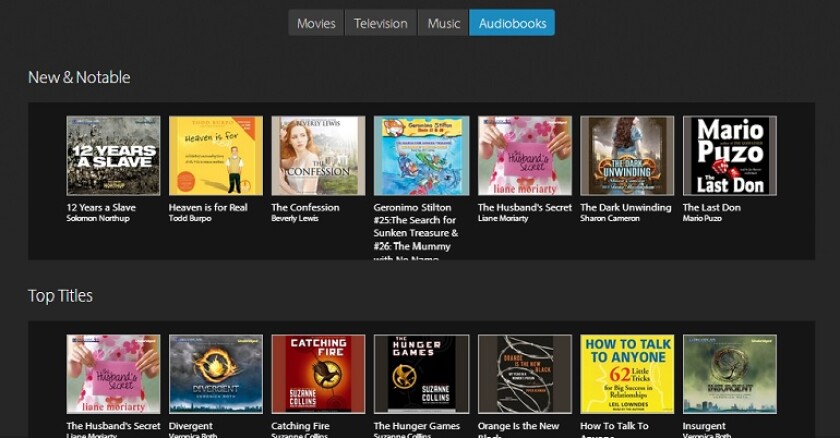Image resolution: width=840 pixels, height=438 pixels.
Task: Click the Divergent cover in Top Titles
Action: point(215,374)
